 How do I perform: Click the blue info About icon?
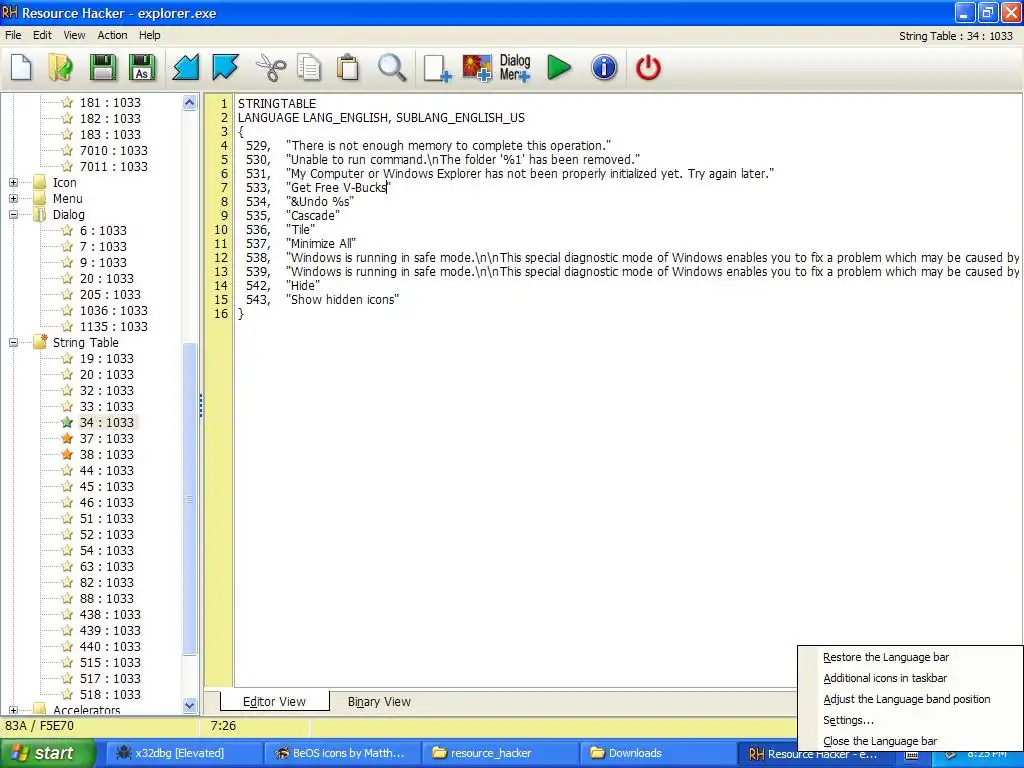[x=604, y=67]
